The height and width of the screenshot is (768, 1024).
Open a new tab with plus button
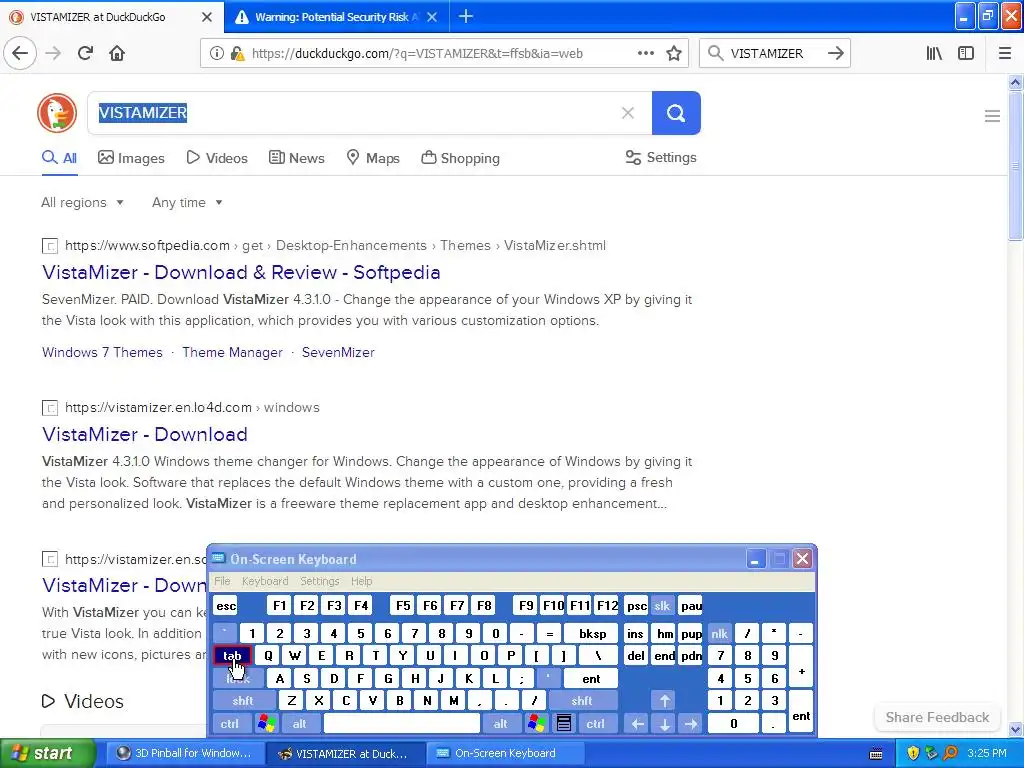tap(466, 16)
